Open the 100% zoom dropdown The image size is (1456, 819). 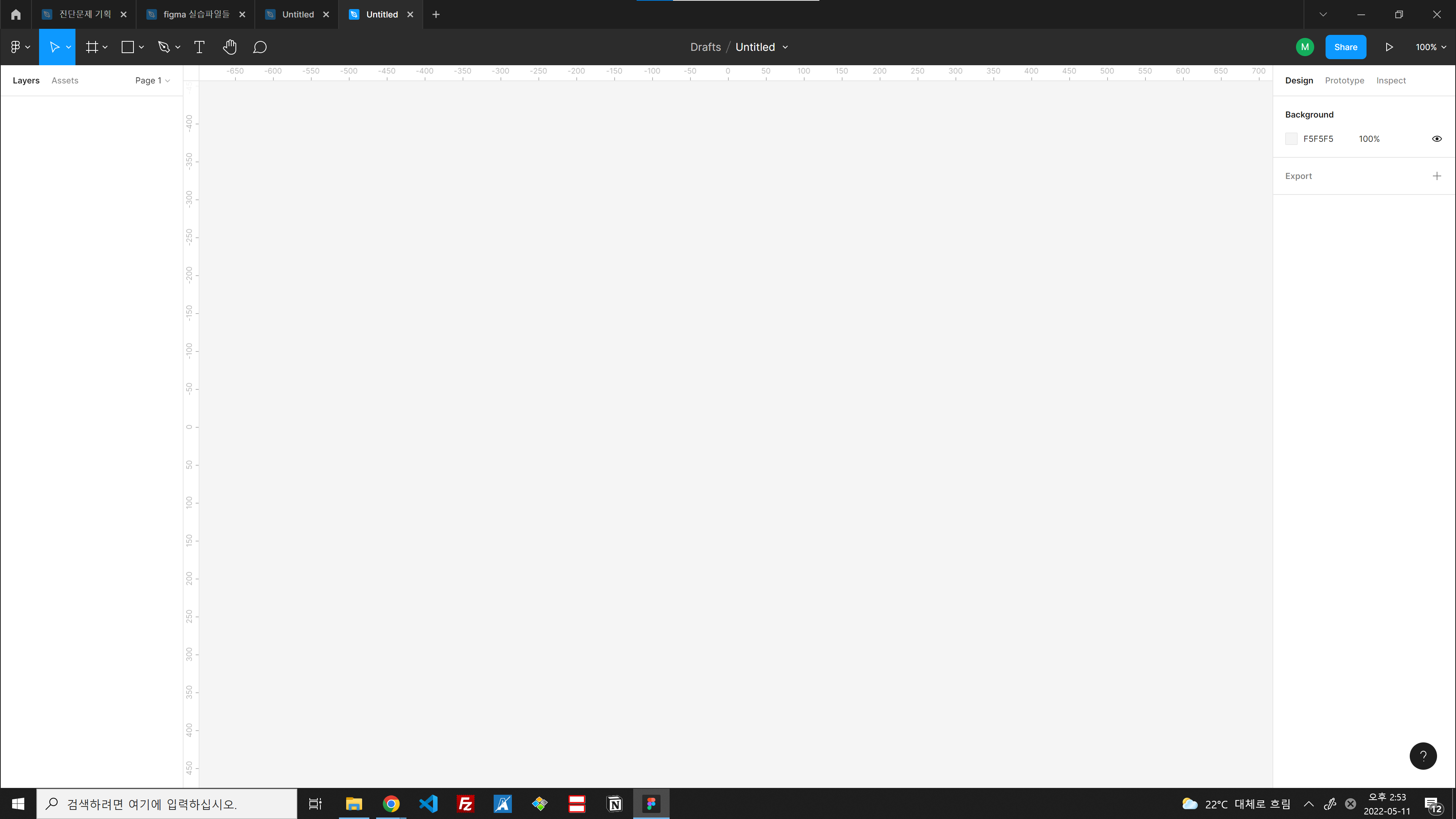(x=1430, y=47)
